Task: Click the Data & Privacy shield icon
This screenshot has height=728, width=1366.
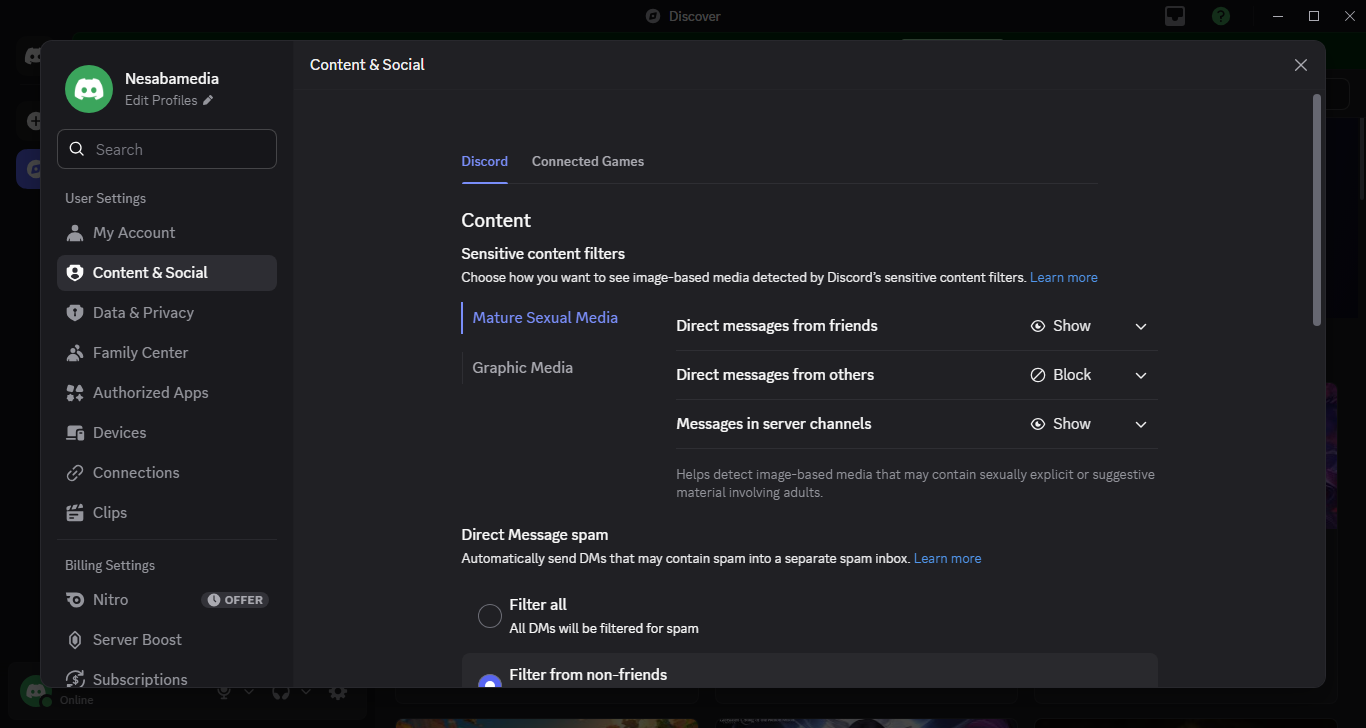Action: pyautogui.click(x=75, y=313)
